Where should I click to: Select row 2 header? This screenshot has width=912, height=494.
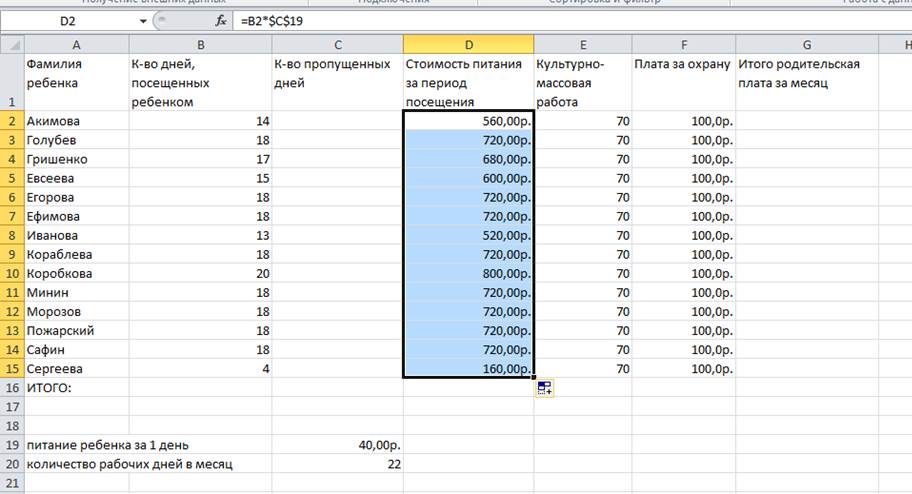12,121
